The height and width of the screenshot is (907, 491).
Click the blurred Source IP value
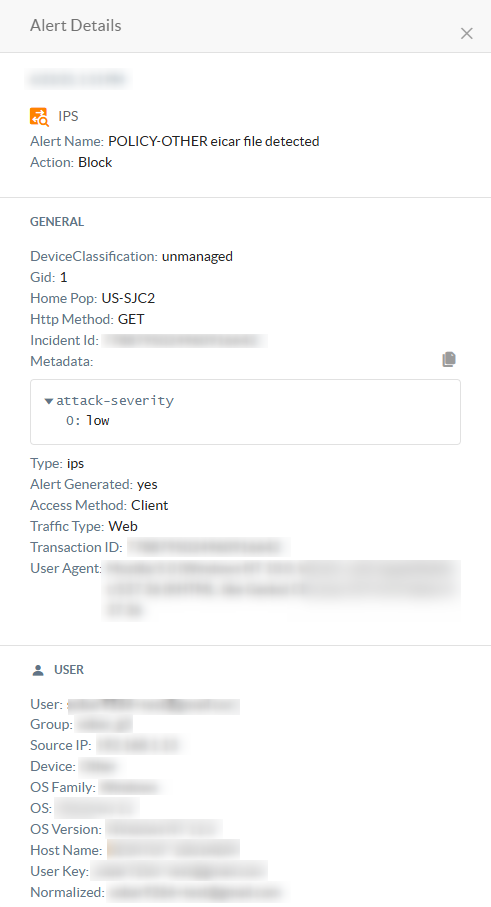click(x=138, y=744)
